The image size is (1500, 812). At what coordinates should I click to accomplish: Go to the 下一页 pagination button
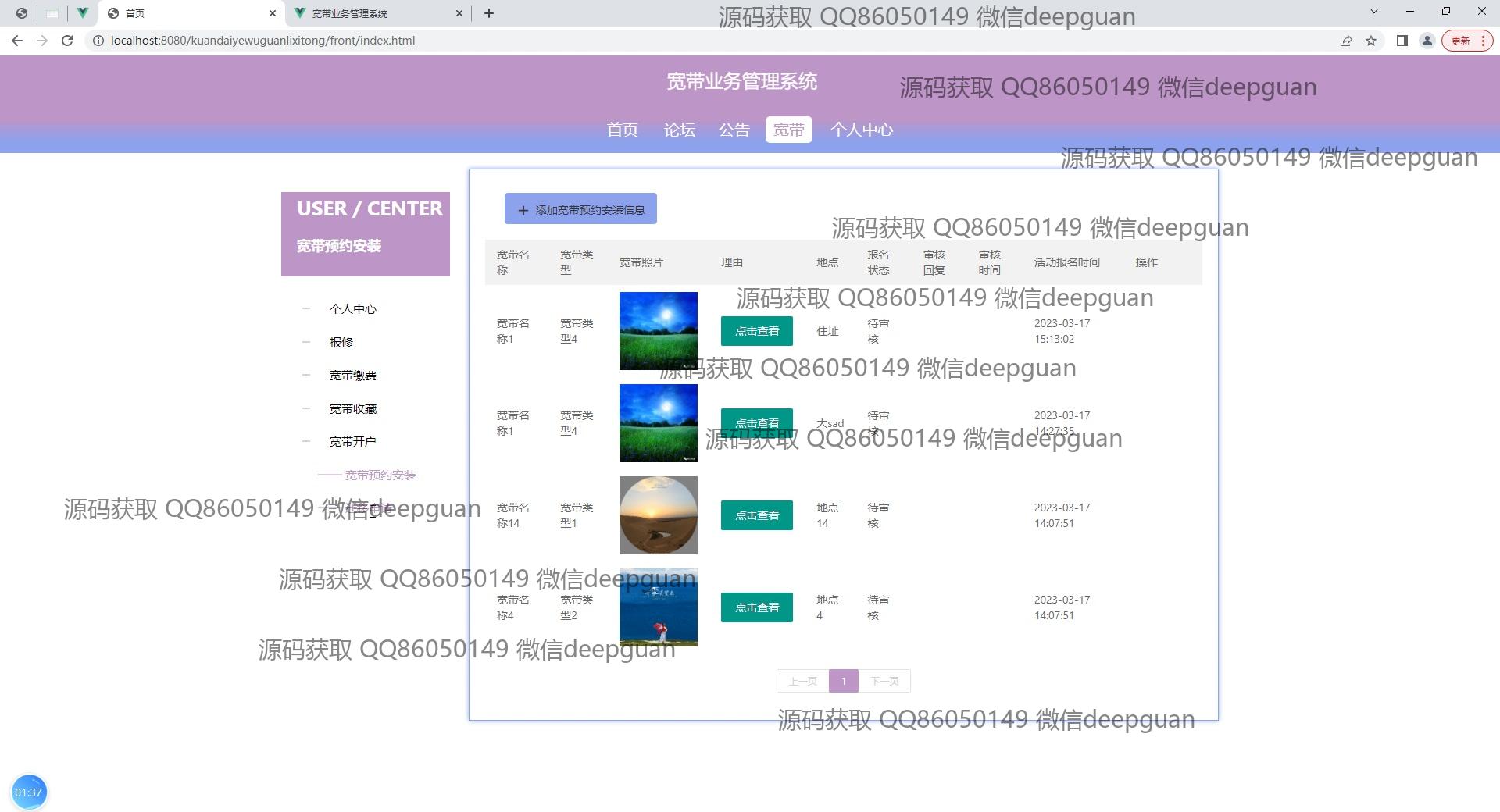pyautogui.click(x=884, y=681)
